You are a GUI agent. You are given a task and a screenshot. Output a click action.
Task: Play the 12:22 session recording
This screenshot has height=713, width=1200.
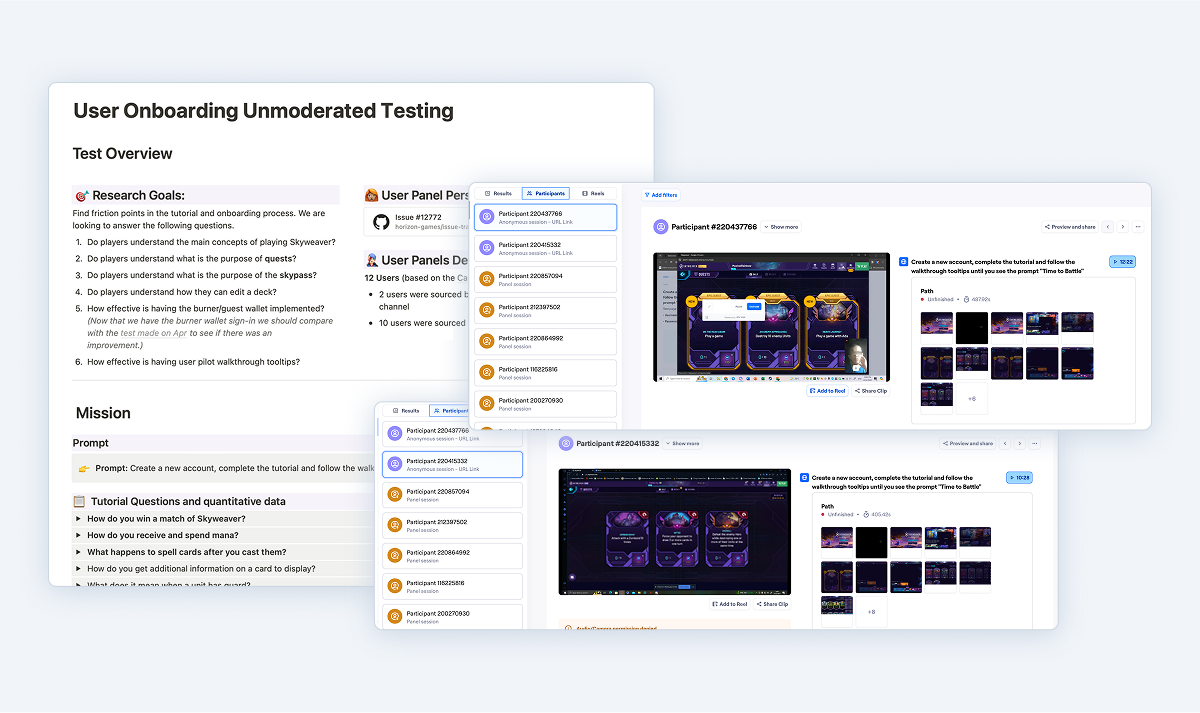point(1122,262)
